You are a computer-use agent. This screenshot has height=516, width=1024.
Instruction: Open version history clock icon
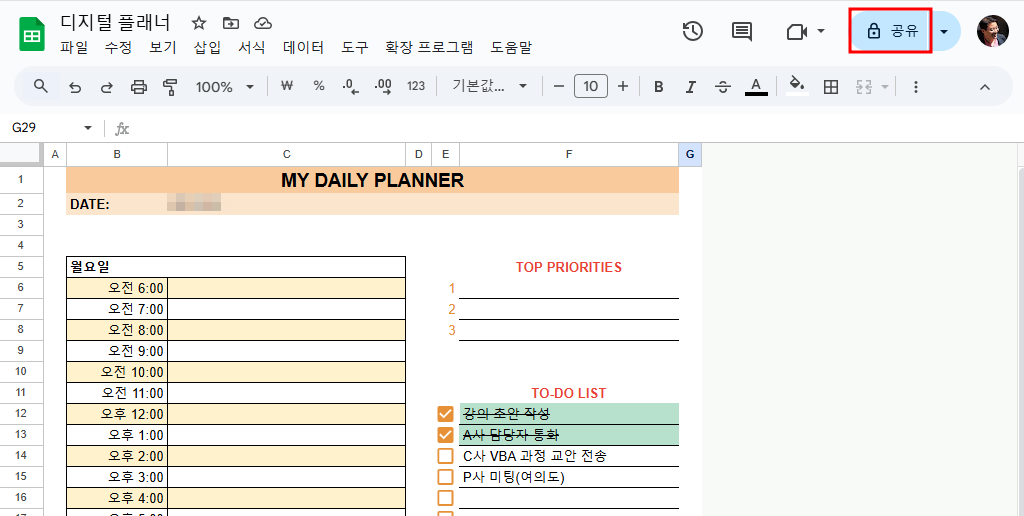(692, 31)
